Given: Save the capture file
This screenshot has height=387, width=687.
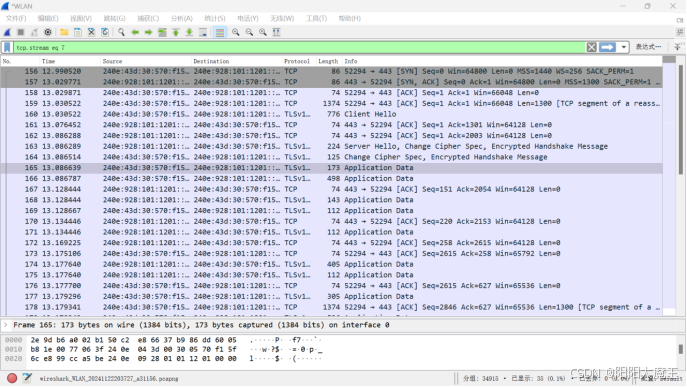Looking at the screenshot, I should point(78,32).
